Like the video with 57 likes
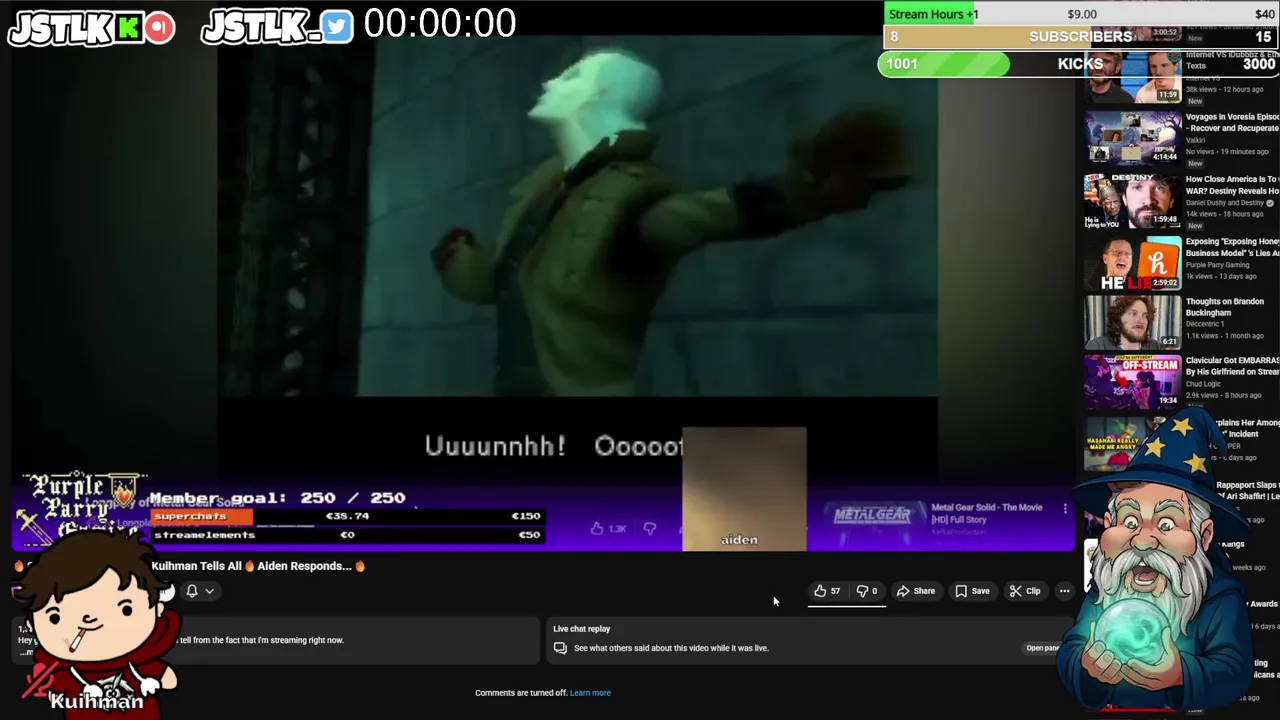This screenshot has width=1280, height=720. (827, 591)
